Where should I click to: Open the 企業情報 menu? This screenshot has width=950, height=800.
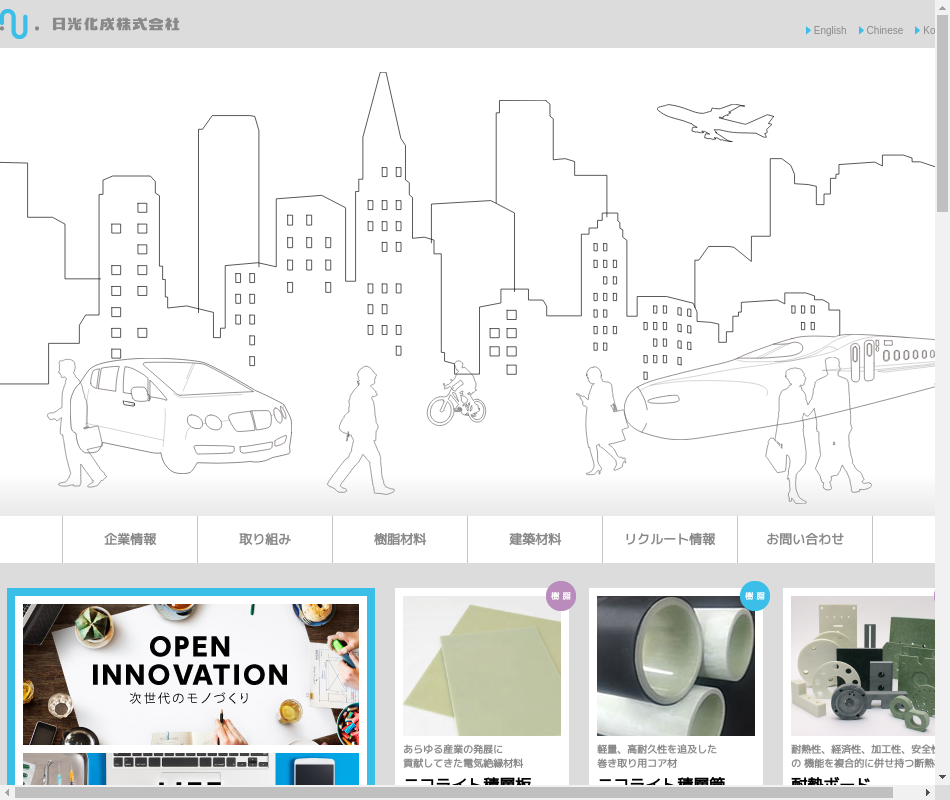pos(130,540)
